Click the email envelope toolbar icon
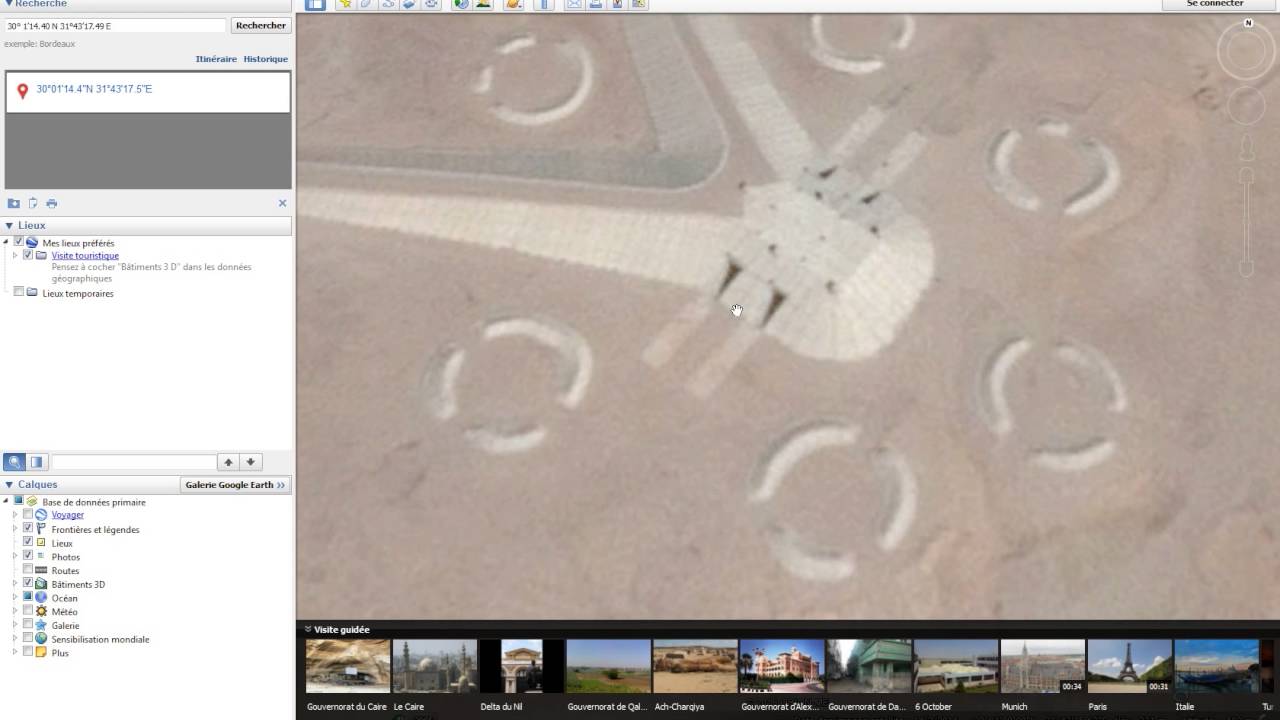Screen dimensions: 1280x720 coord(574,4)
